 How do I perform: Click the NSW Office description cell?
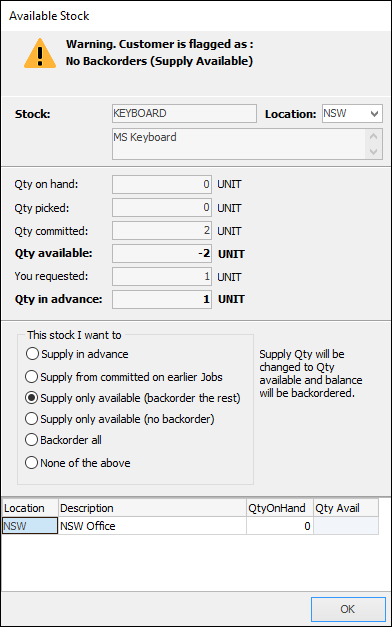tap(152, 526)
